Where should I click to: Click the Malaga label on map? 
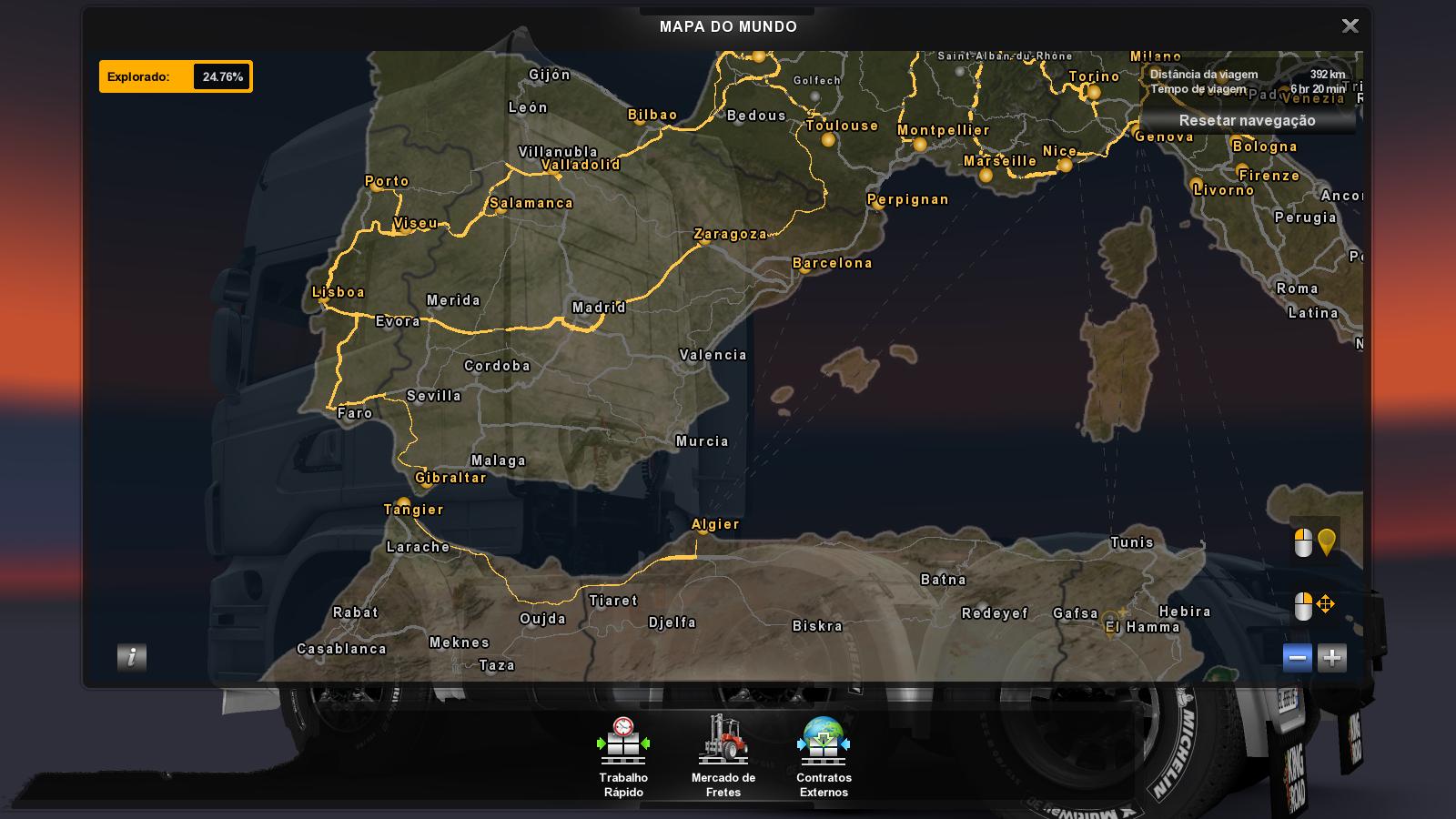pyautogui.click(x=499, y=460)
